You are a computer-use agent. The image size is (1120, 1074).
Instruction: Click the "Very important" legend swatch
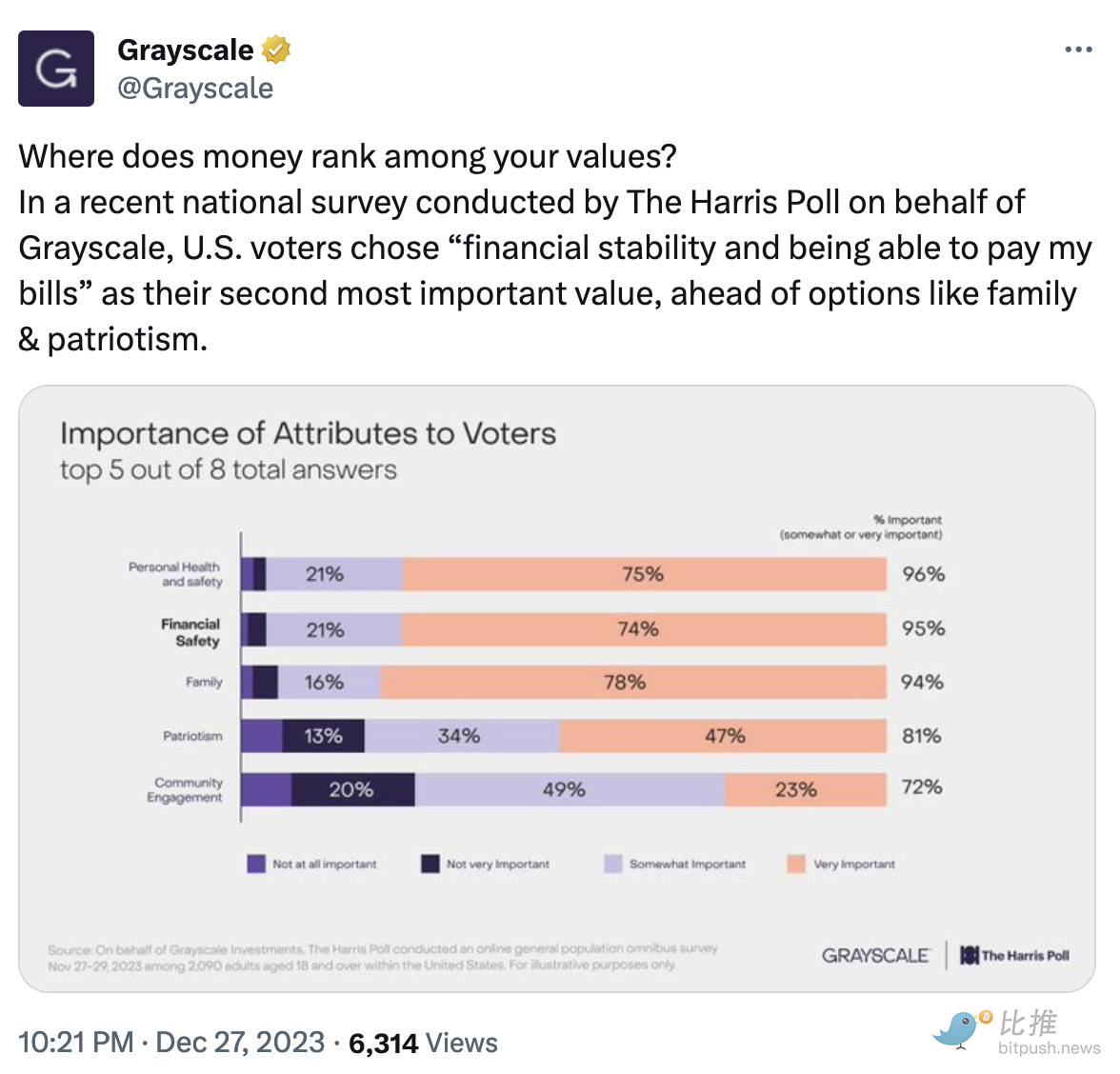pyautogui.click(x=796, y=864)
